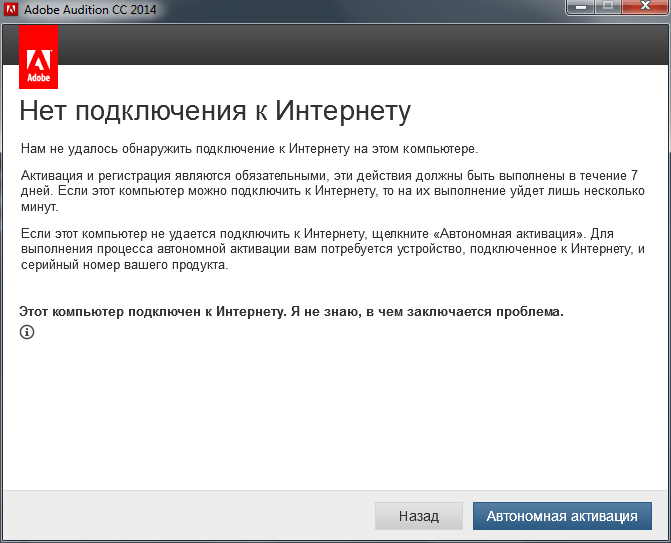Maximize the Adobe Audition window

pyautogui.click(x=608, y=7)
